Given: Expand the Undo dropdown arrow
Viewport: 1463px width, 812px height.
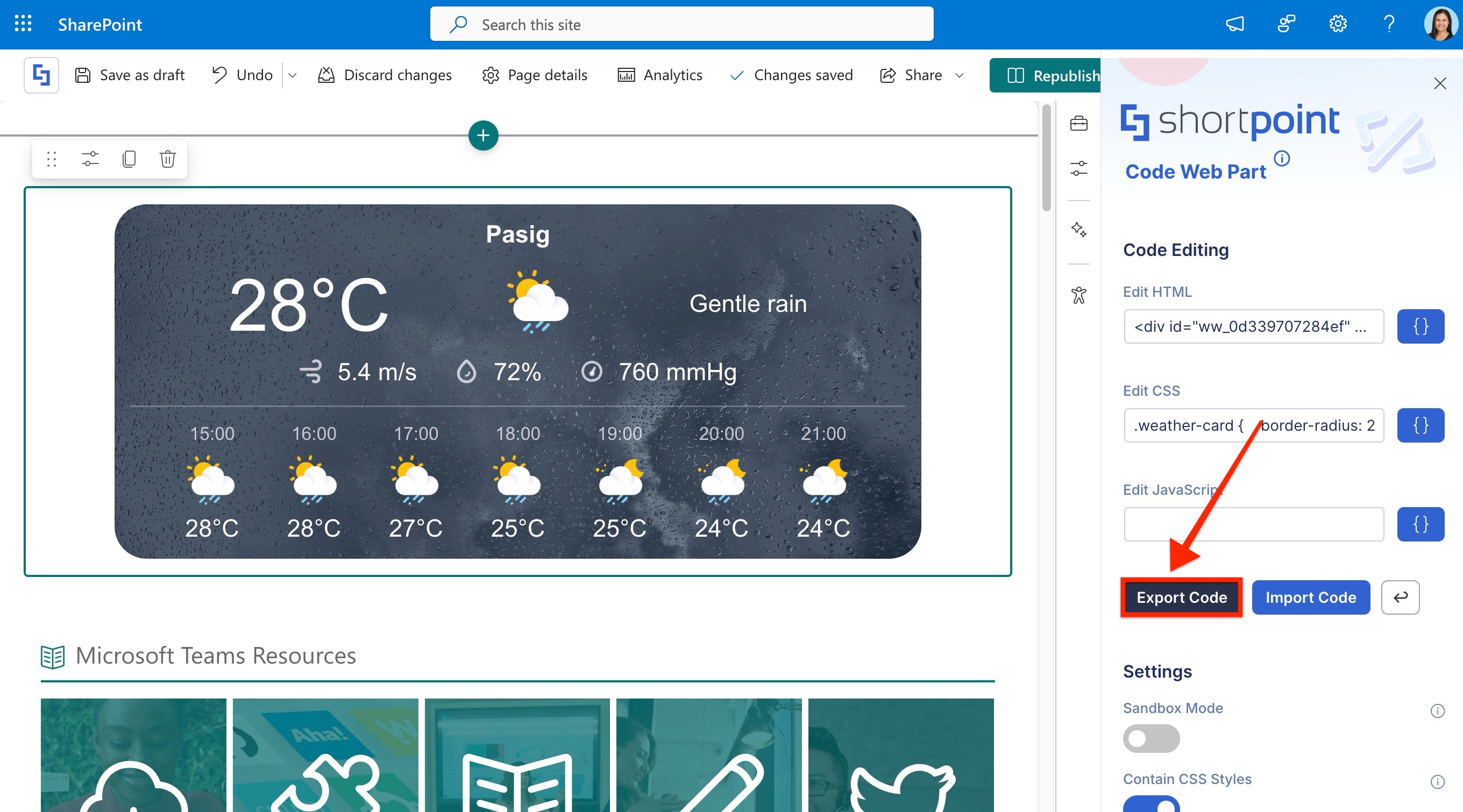Looking at the screenshot, I should (x=293, y=75).
